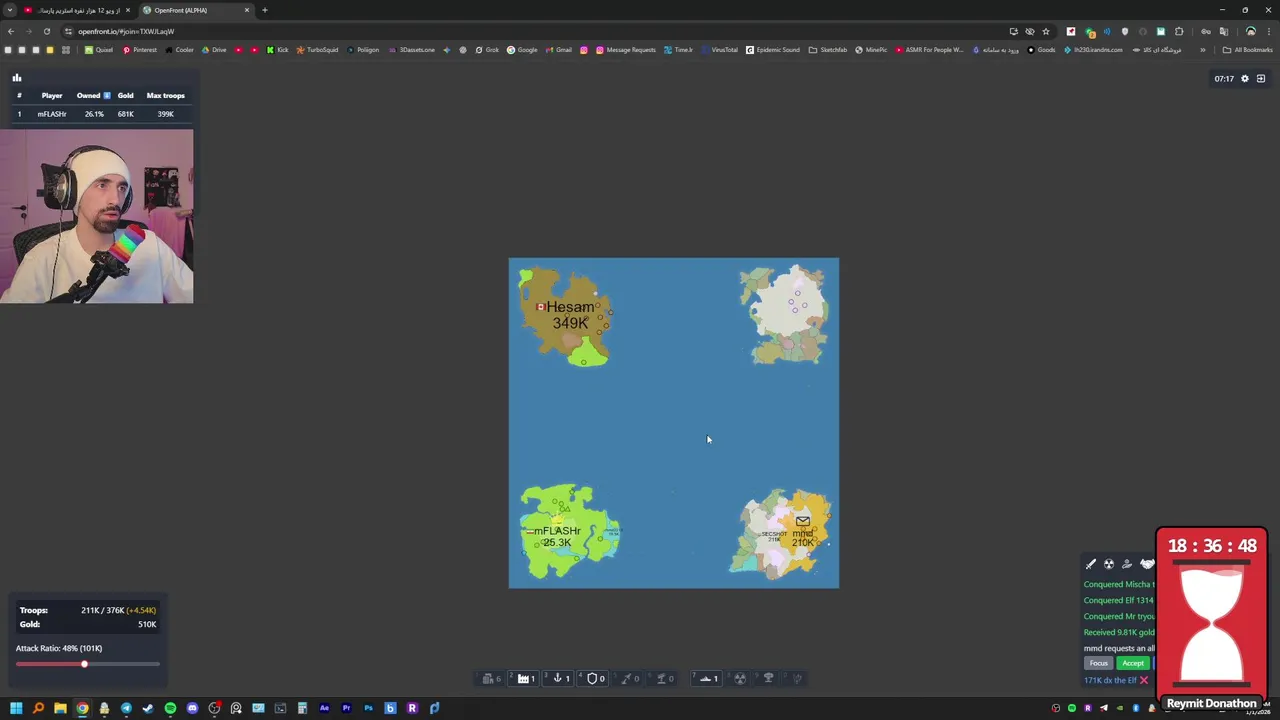This screenshot has height=720, width=1280.
Task: Click the exit game icon near timer
Action: click(x=1261, y=78)
